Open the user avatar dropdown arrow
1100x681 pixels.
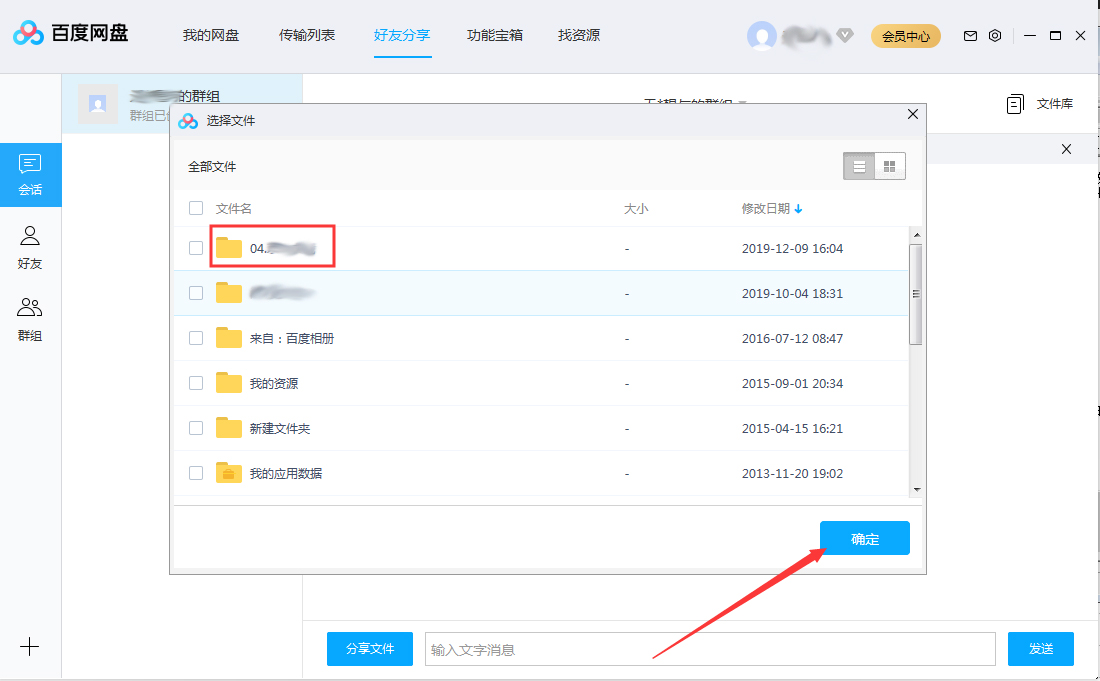846,35
